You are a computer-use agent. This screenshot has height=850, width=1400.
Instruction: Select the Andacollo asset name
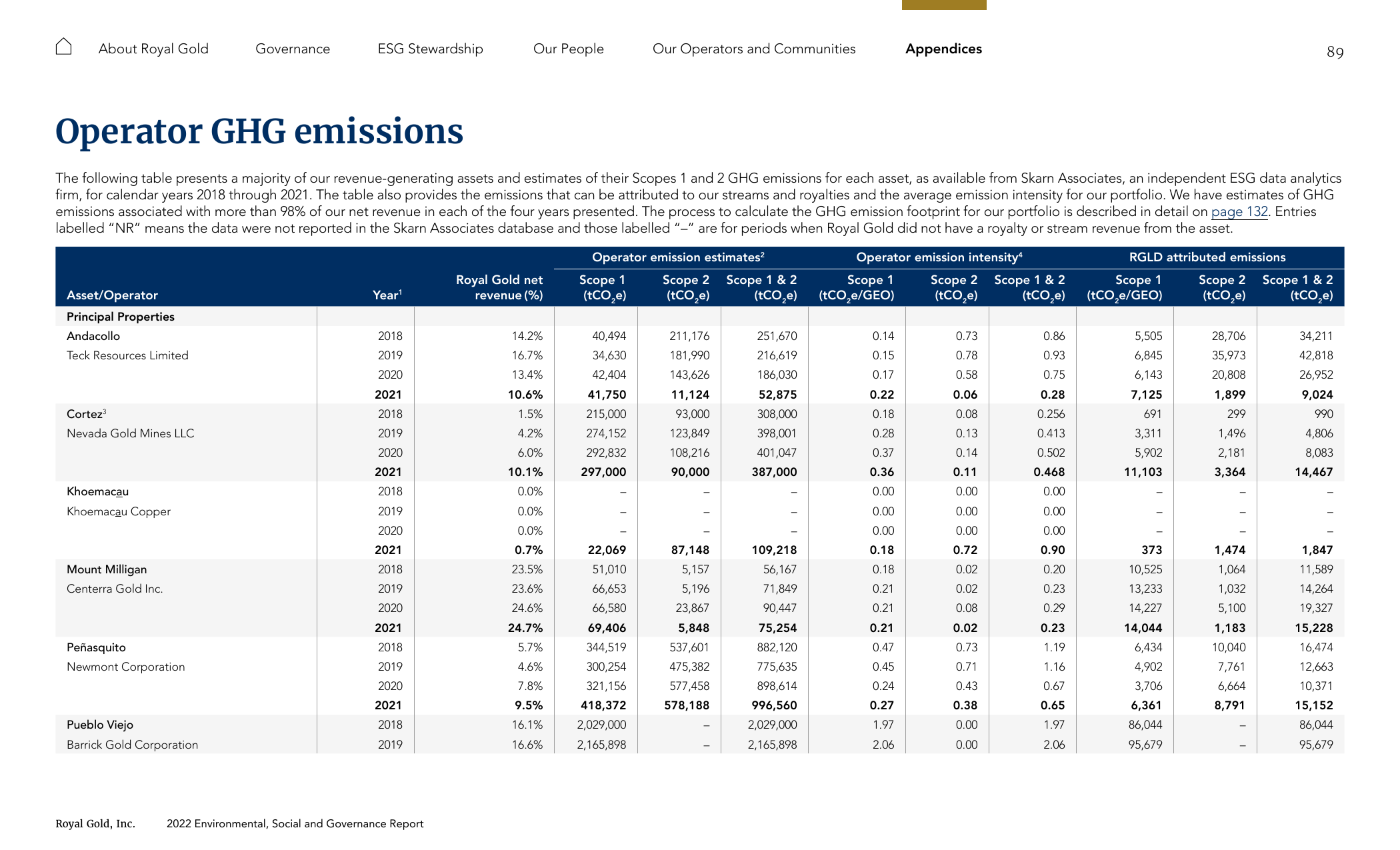click(x=93, y=336)
